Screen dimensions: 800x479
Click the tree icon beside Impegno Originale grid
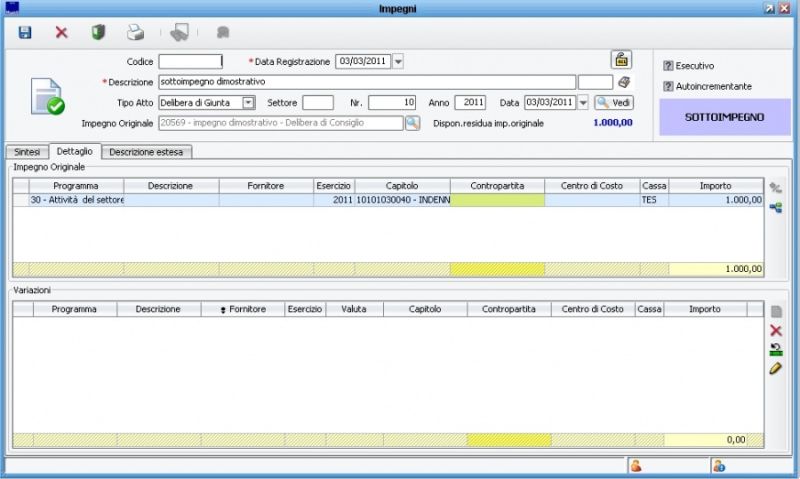click(x=775, y=207)
